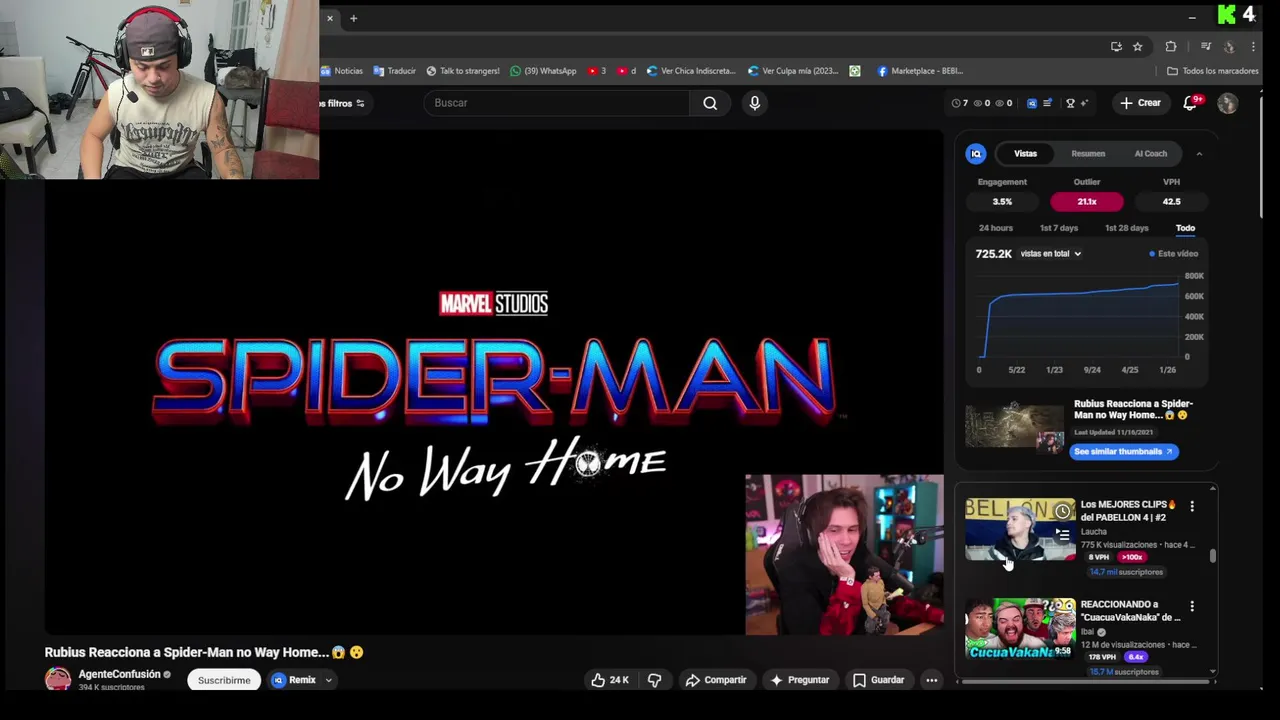
Task: Open browser extensions puzzle icon
Action: coord(1171,46)
